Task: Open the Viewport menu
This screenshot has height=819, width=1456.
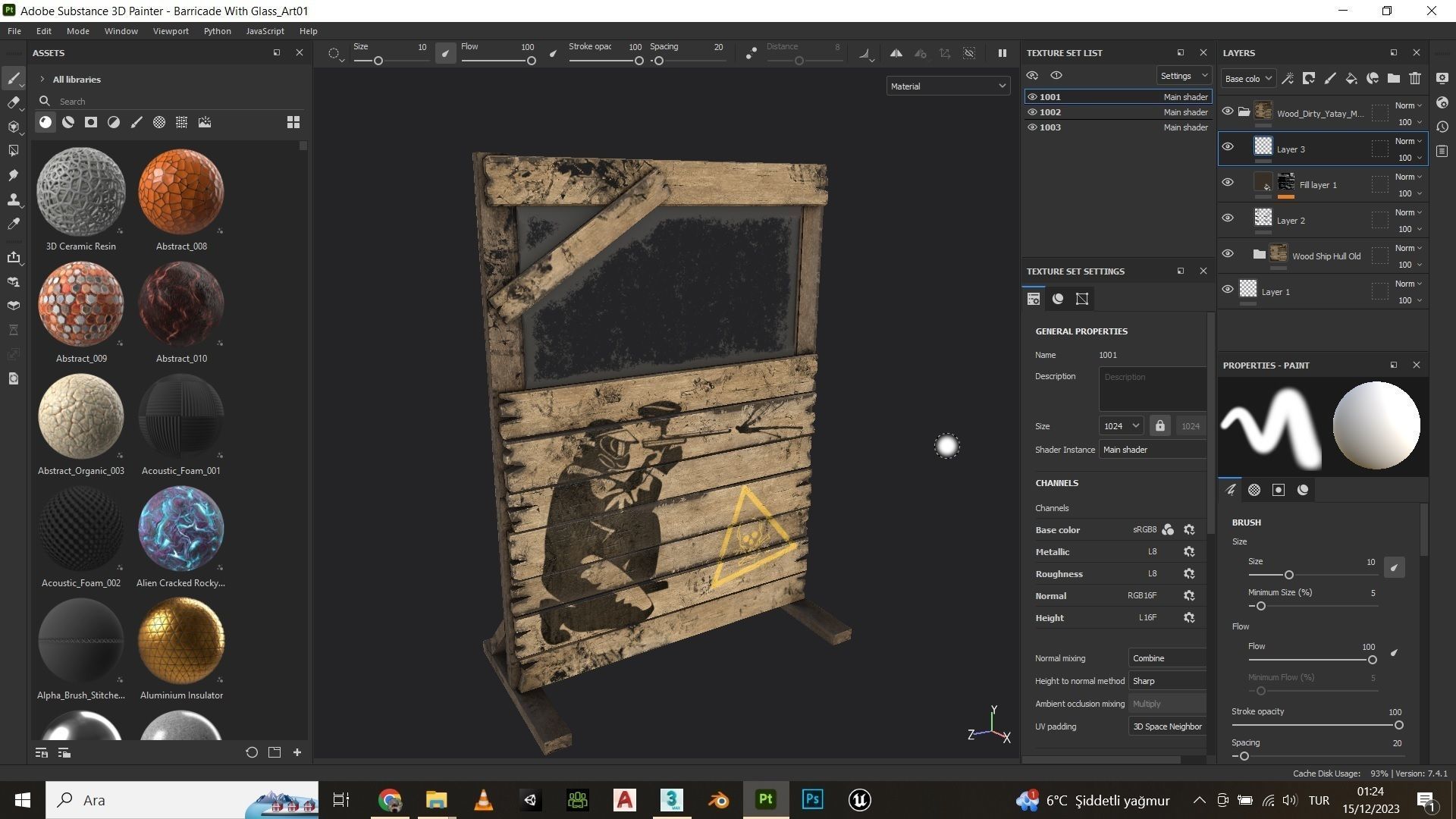Action: 171,31
